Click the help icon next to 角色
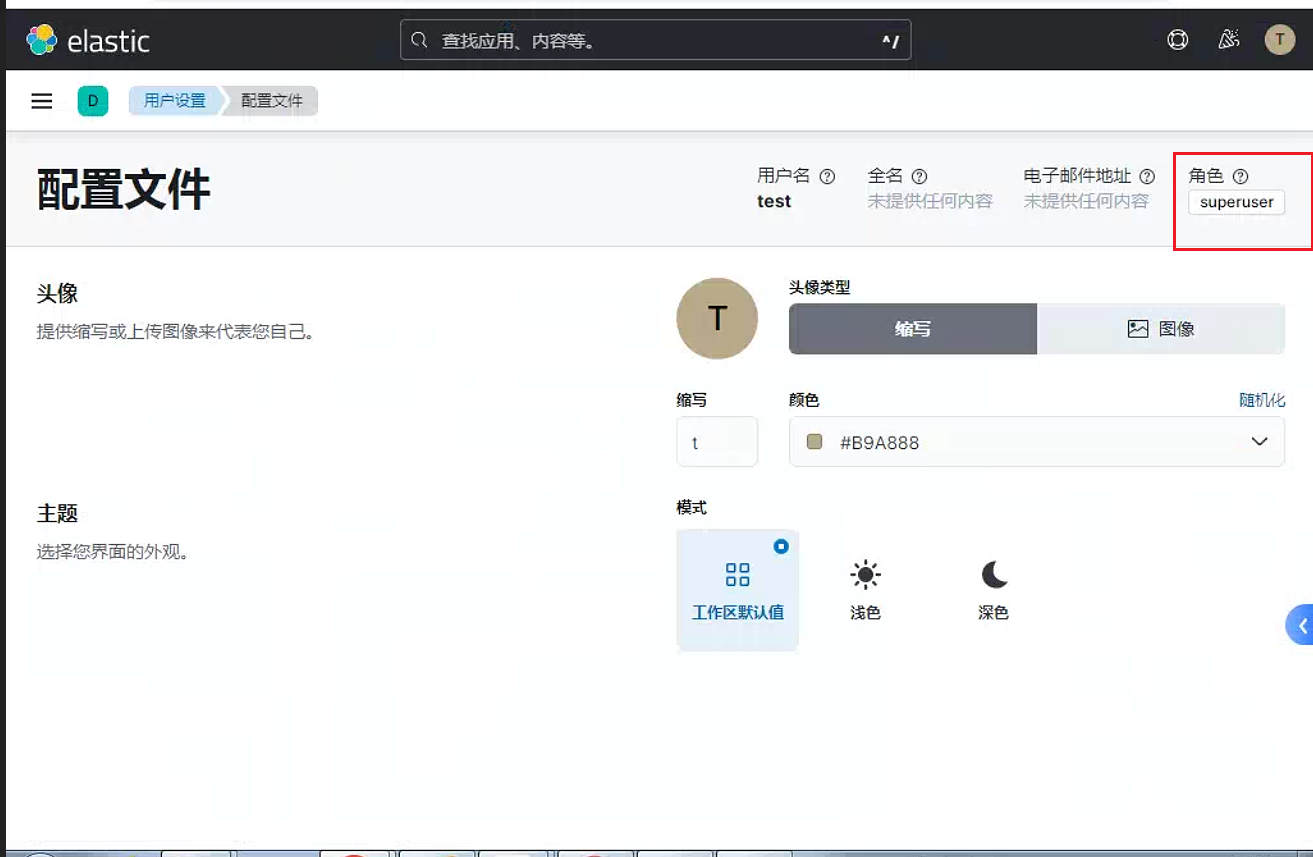The image size is (1313, 857). pyautogui.click(x=1240, y=176)
